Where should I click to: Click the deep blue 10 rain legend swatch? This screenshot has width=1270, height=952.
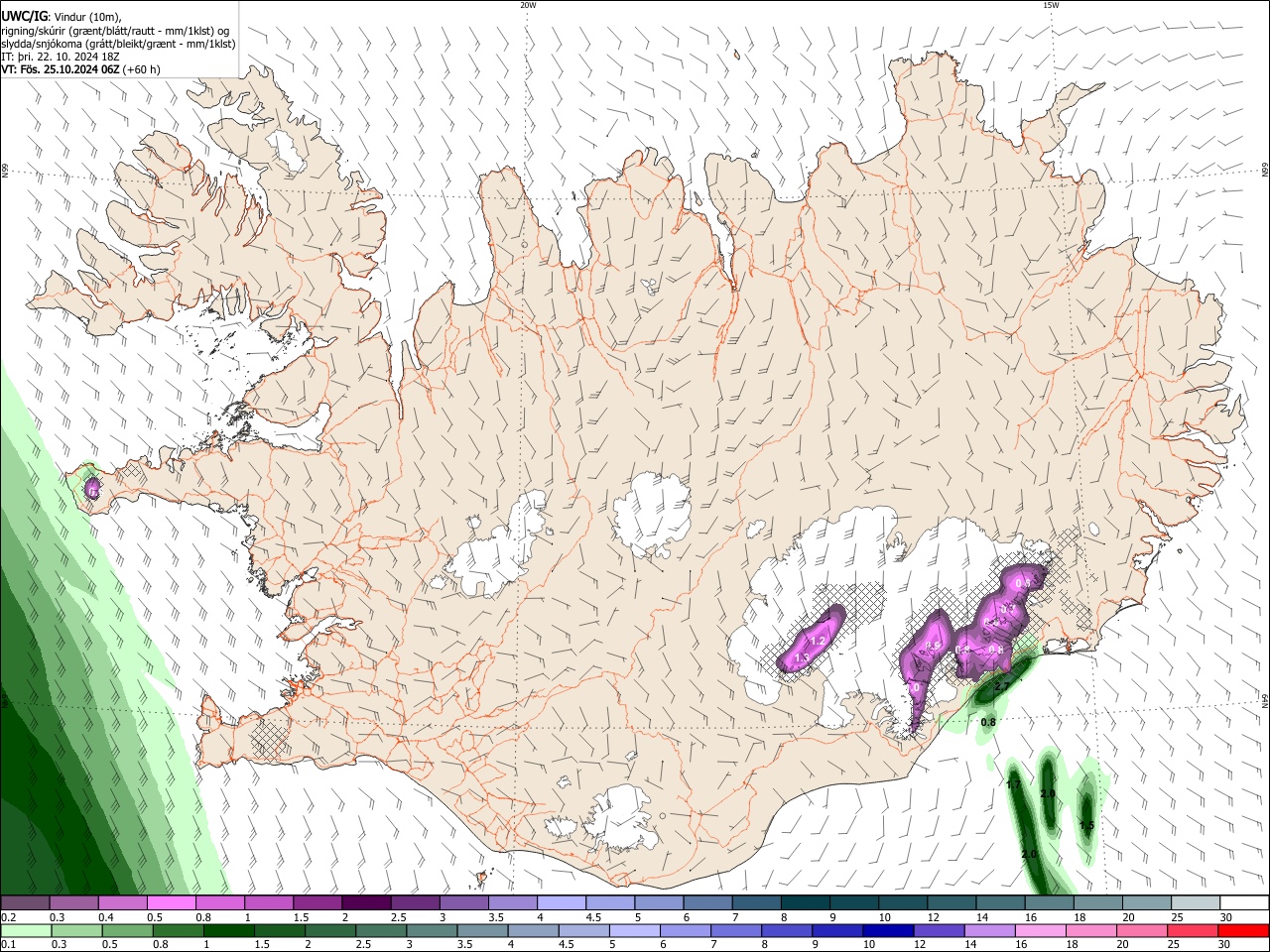[x=888, y=931]
